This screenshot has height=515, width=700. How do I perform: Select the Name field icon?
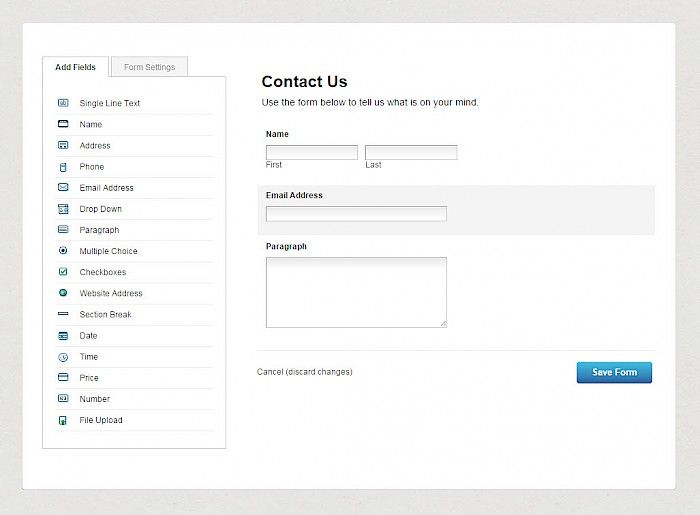tap(63, 124)
